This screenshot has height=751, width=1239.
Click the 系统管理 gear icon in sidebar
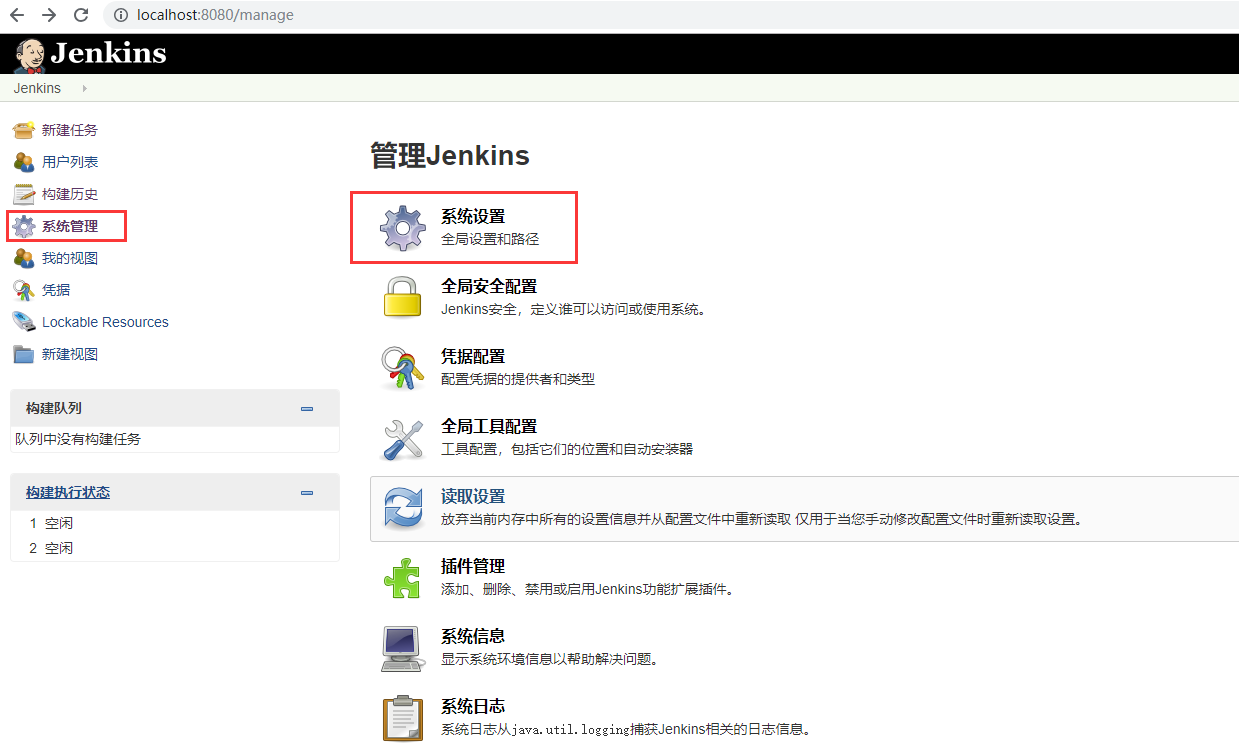coord(24,226)
